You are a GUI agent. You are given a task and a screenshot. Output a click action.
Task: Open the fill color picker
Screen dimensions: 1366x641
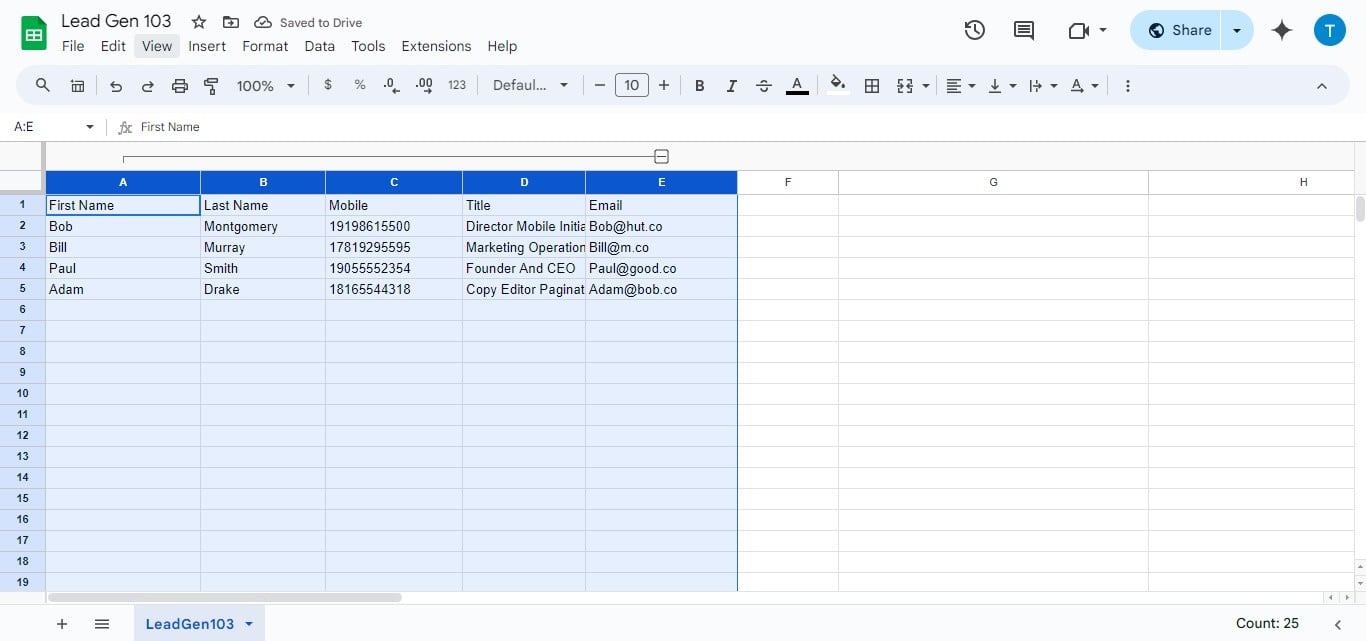(837, 85)
